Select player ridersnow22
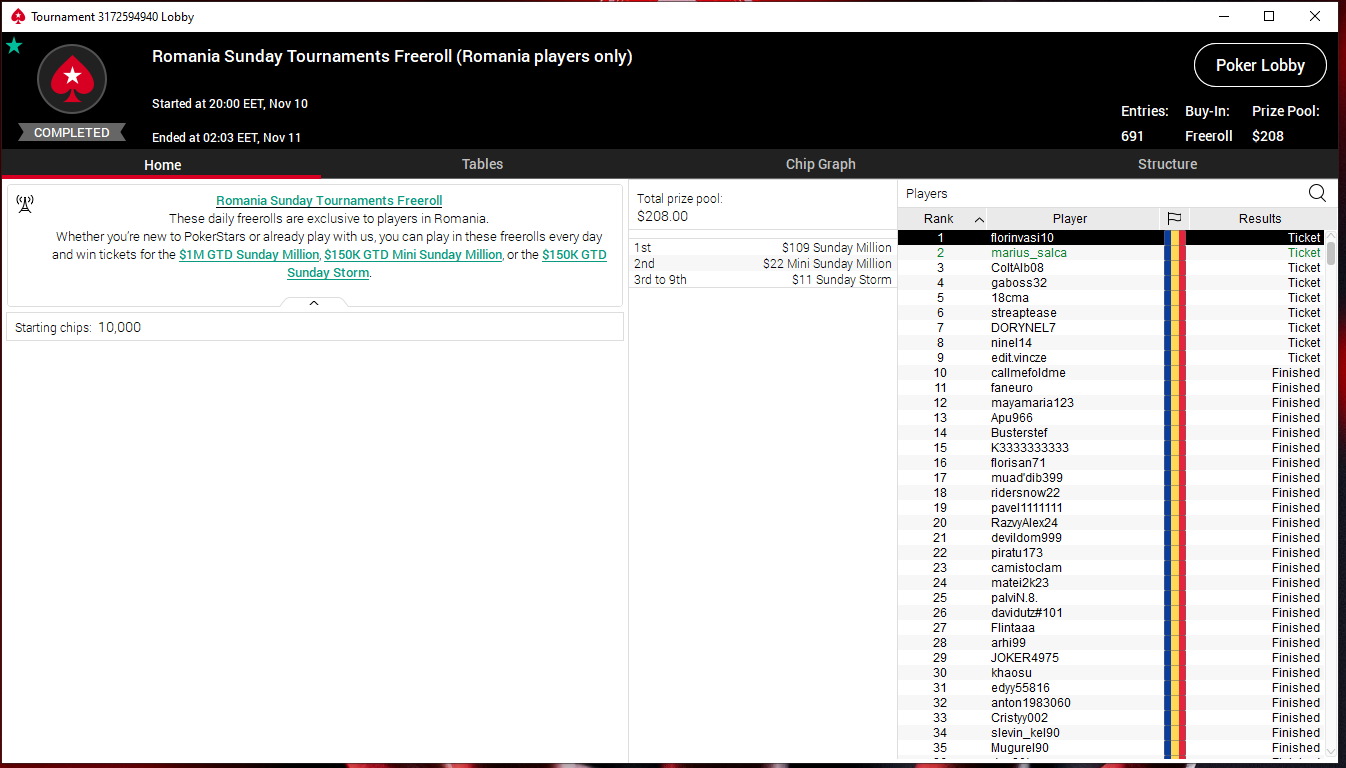 [x=1111, y=493]
